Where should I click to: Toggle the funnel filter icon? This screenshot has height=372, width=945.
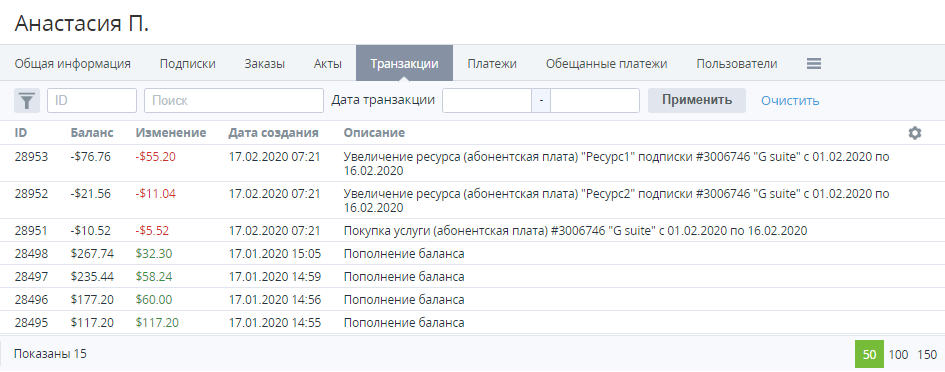27,101
